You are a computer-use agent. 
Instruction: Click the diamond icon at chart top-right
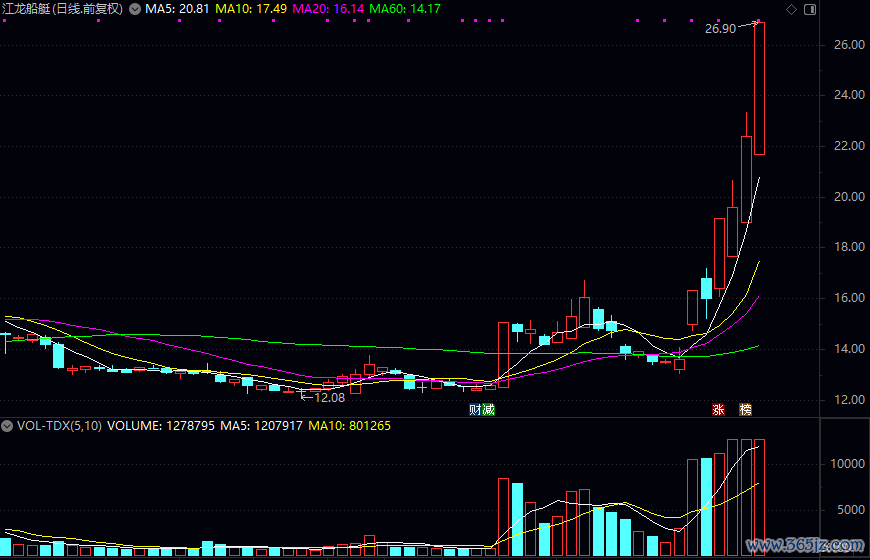click(x=792, y=9)
